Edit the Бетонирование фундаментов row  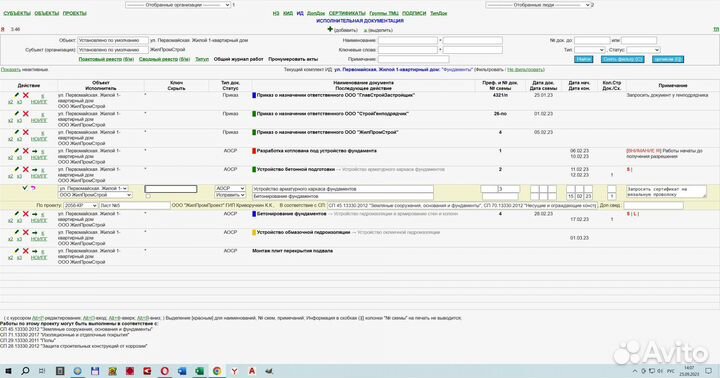click(x=17, y=214)
